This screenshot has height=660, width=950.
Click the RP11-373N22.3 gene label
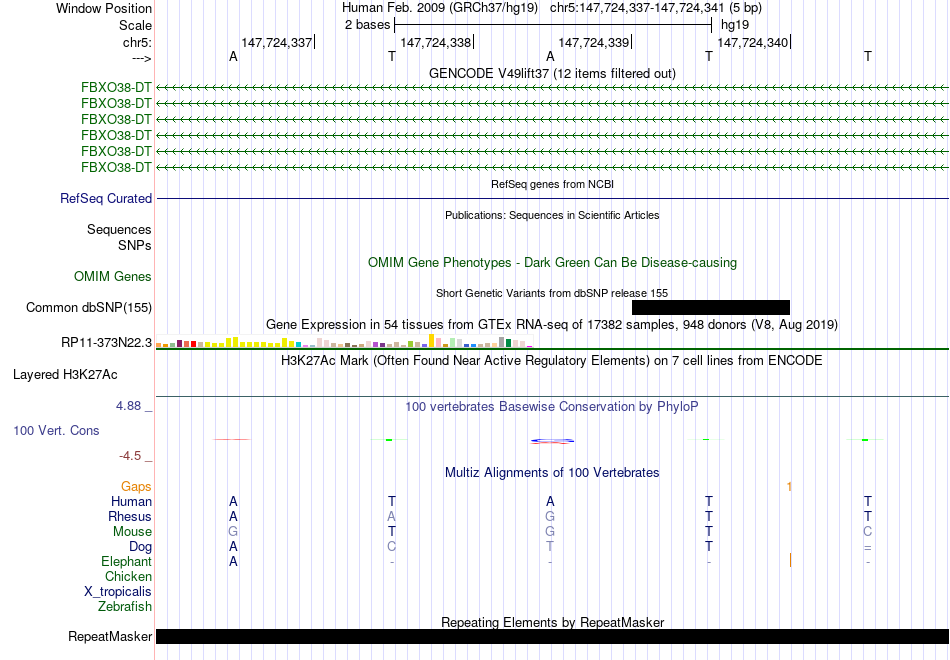[107, 342]
